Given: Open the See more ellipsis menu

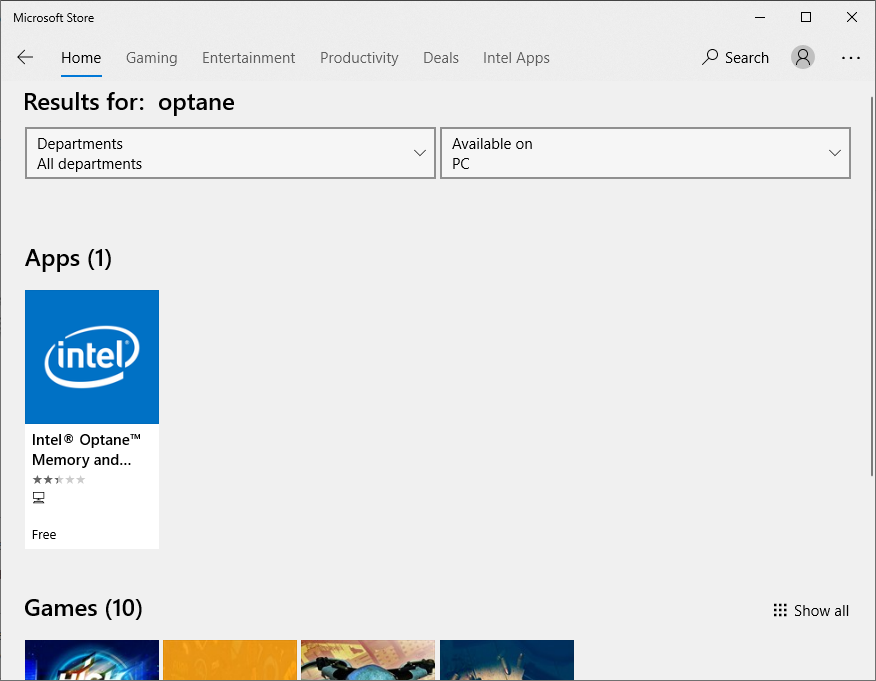Looking at the screenshot, I should [850, 58].
